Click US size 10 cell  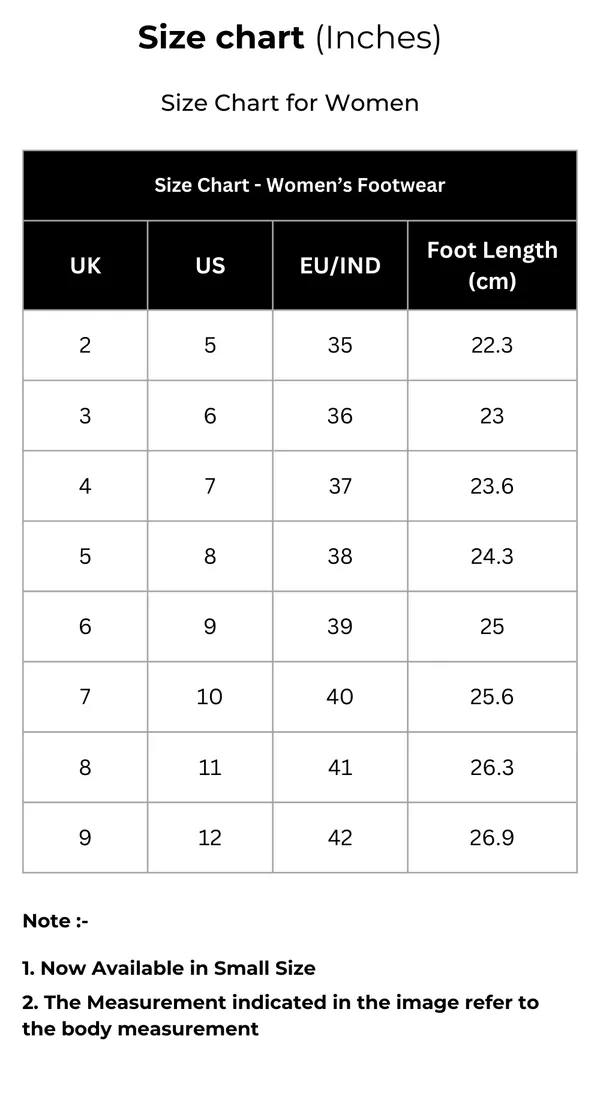coord(210,697)
